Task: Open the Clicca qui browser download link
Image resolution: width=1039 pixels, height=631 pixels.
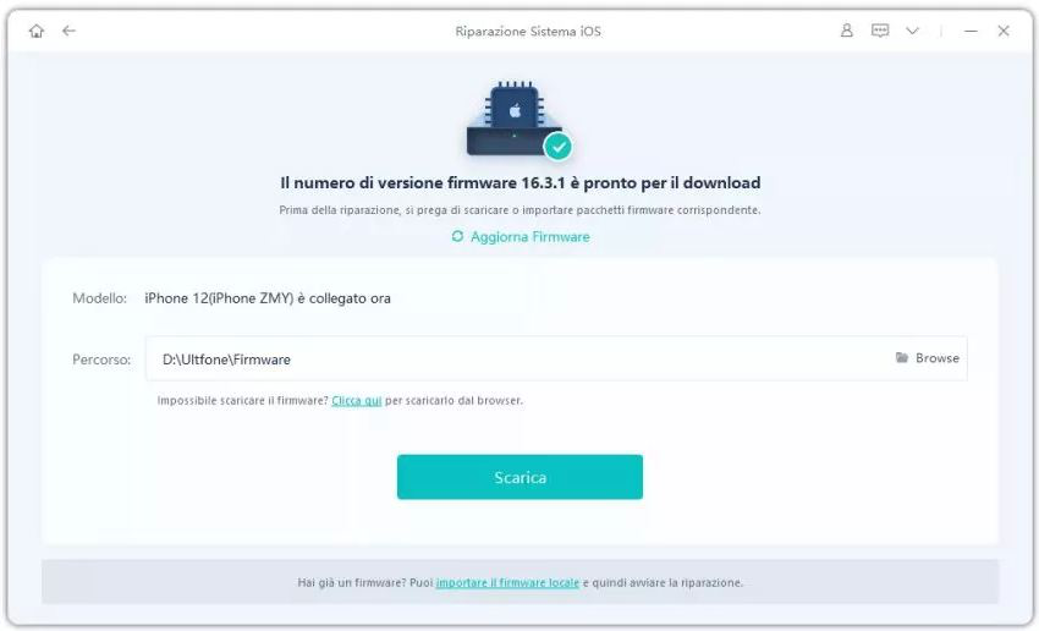Action: tap(356, 400)
